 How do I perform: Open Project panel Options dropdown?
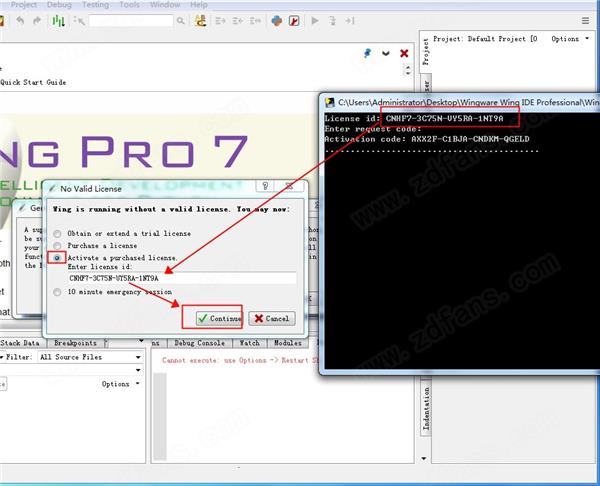coord(569,39)
